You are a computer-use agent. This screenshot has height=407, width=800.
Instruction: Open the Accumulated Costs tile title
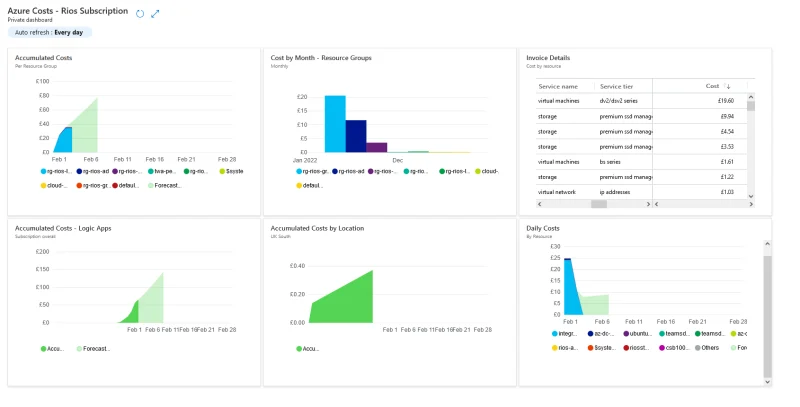(x=43, y=58)
